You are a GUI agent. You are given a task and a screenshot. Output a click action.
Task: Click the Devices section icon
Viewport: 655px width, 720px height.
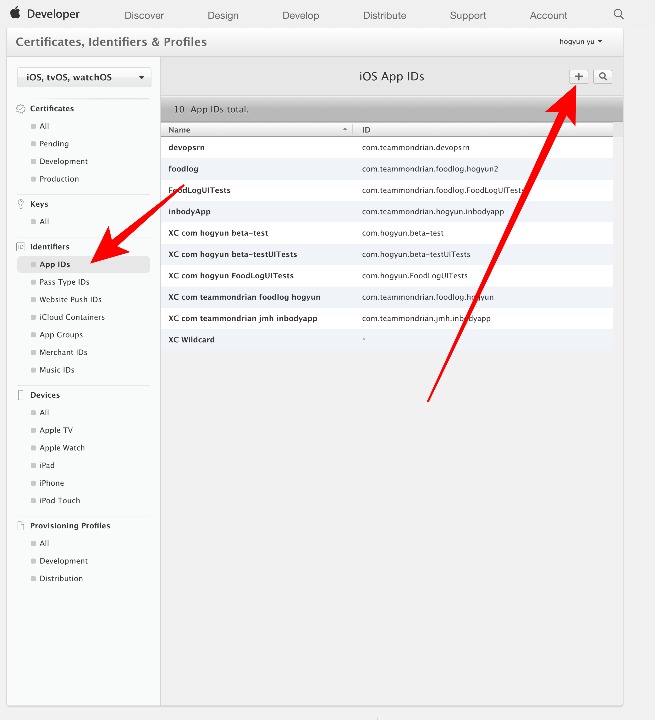[x=20, y=395]
